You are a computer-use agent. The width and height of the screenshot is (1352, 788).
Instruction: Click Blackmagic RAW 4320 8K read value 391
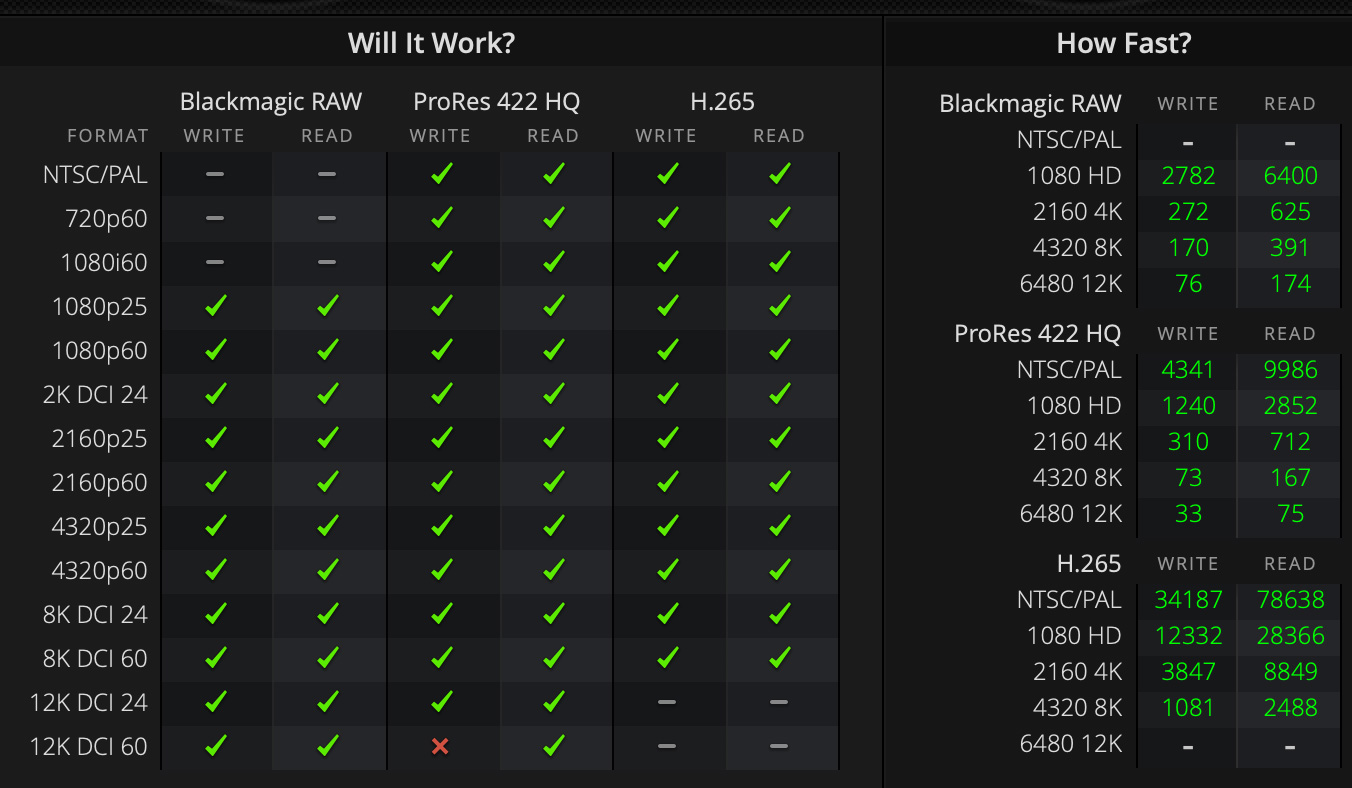[x=1290, y=248]
